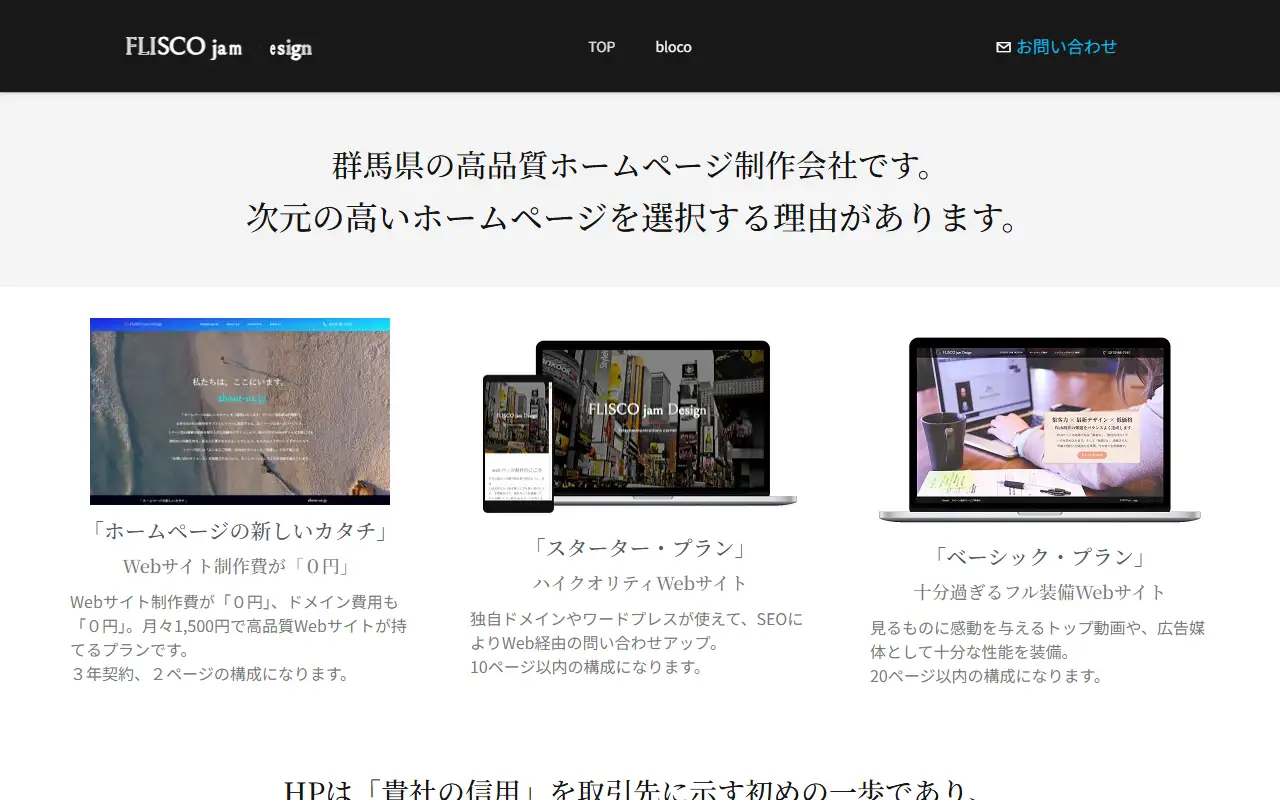This screenshot has height=800, width=1280.
Task: Click the 20ページ以内の構成になります。 text
Action: [987, 676]
